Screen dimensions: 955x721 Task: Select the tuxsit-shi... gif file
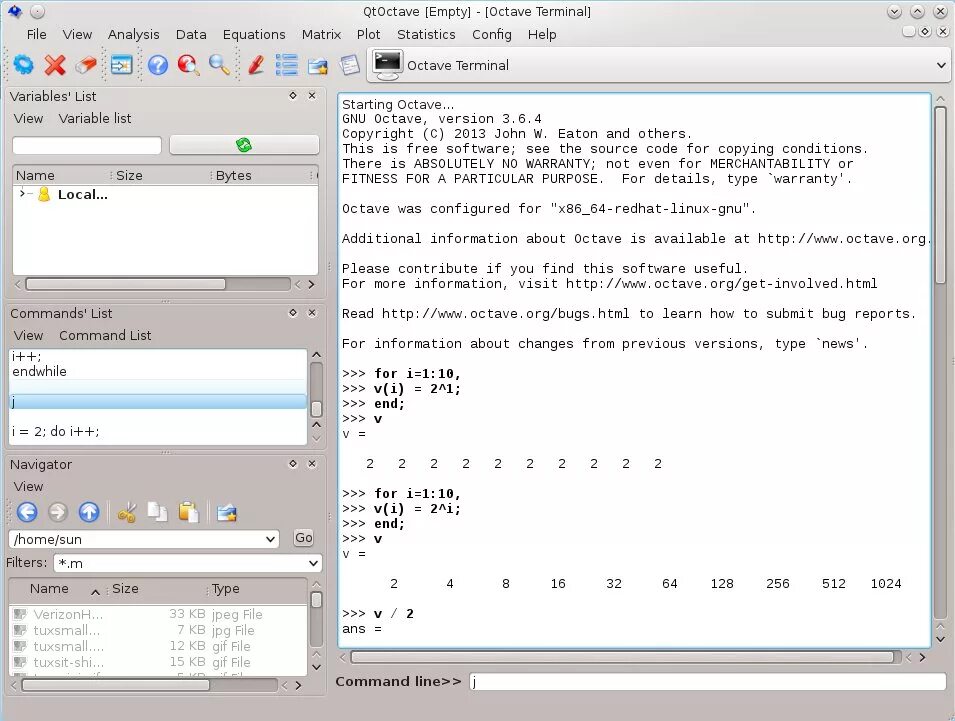click(x=158, y=662)
